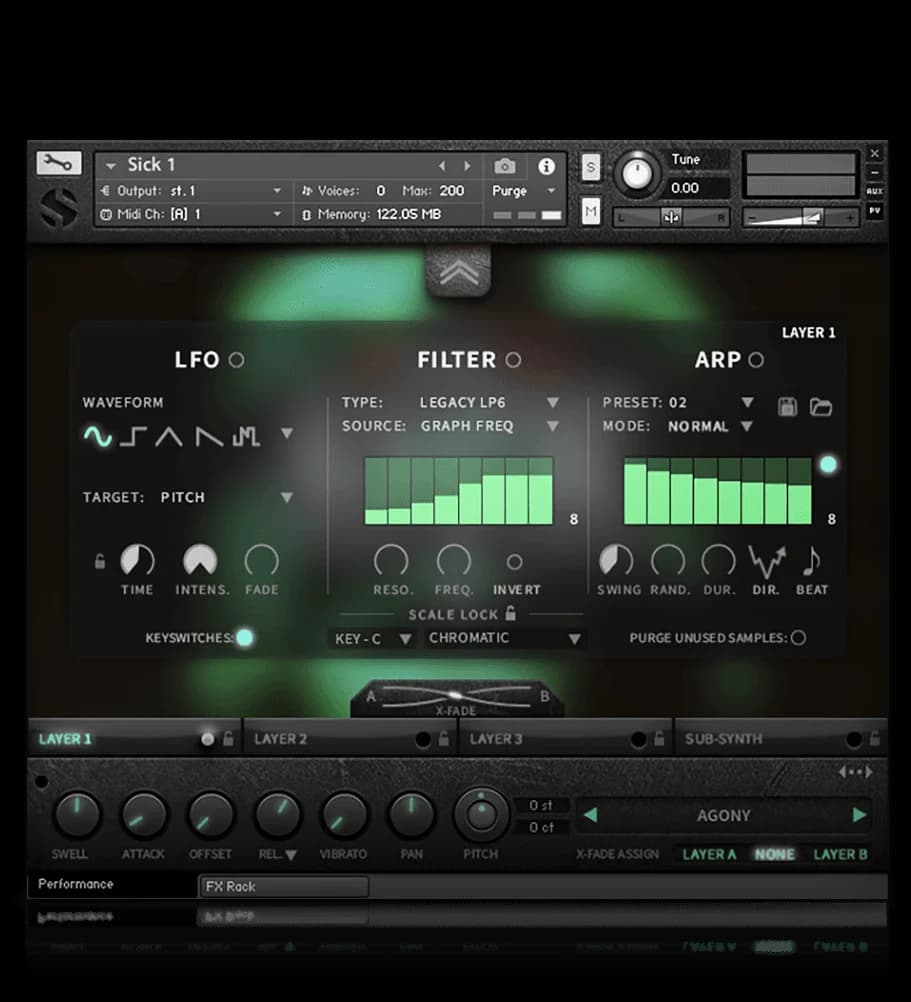Select the sine waveform icon

click(97, 435)
